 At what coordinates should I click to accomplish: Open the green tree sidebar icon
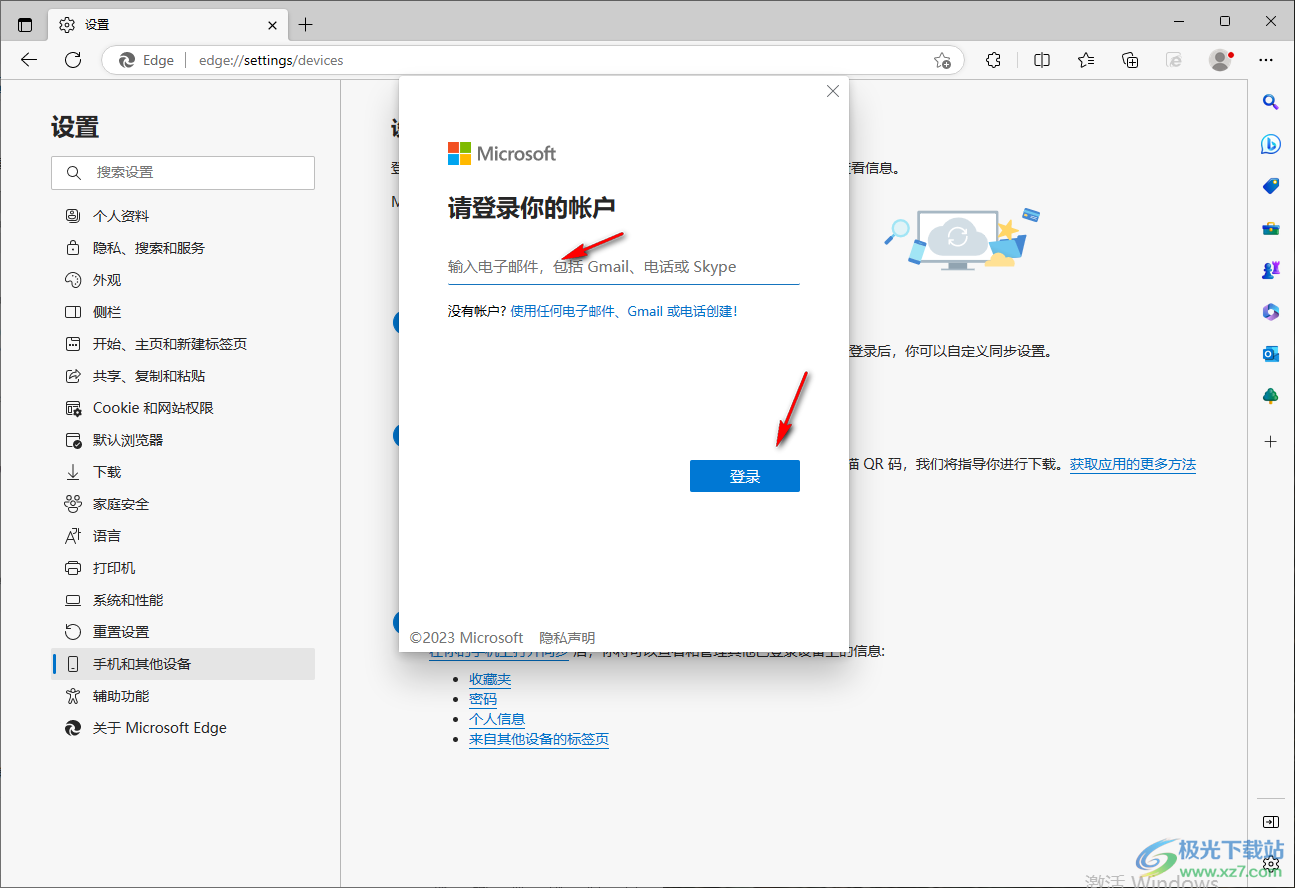[1270, 396]
